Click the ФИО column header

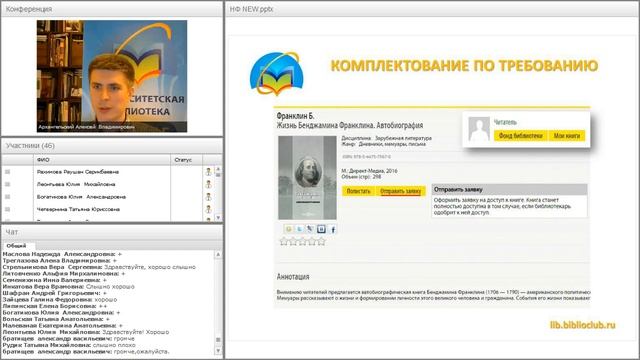102,160
